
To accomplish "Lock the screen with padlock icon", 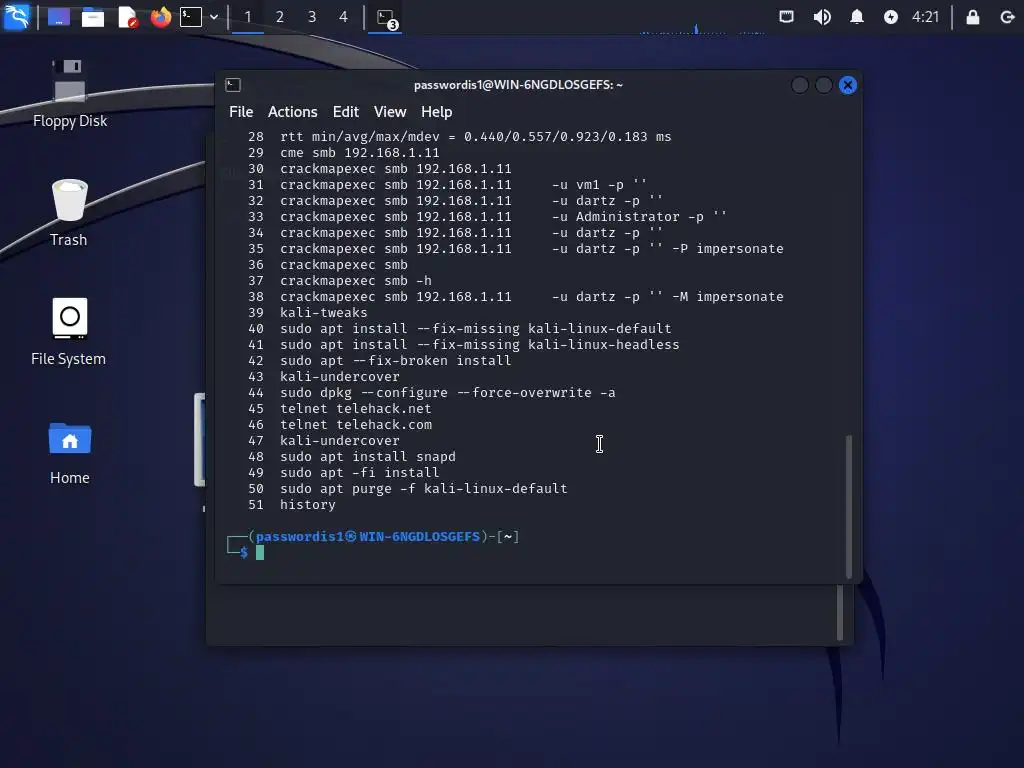I will pyautogui.click(x=972, y=17).
